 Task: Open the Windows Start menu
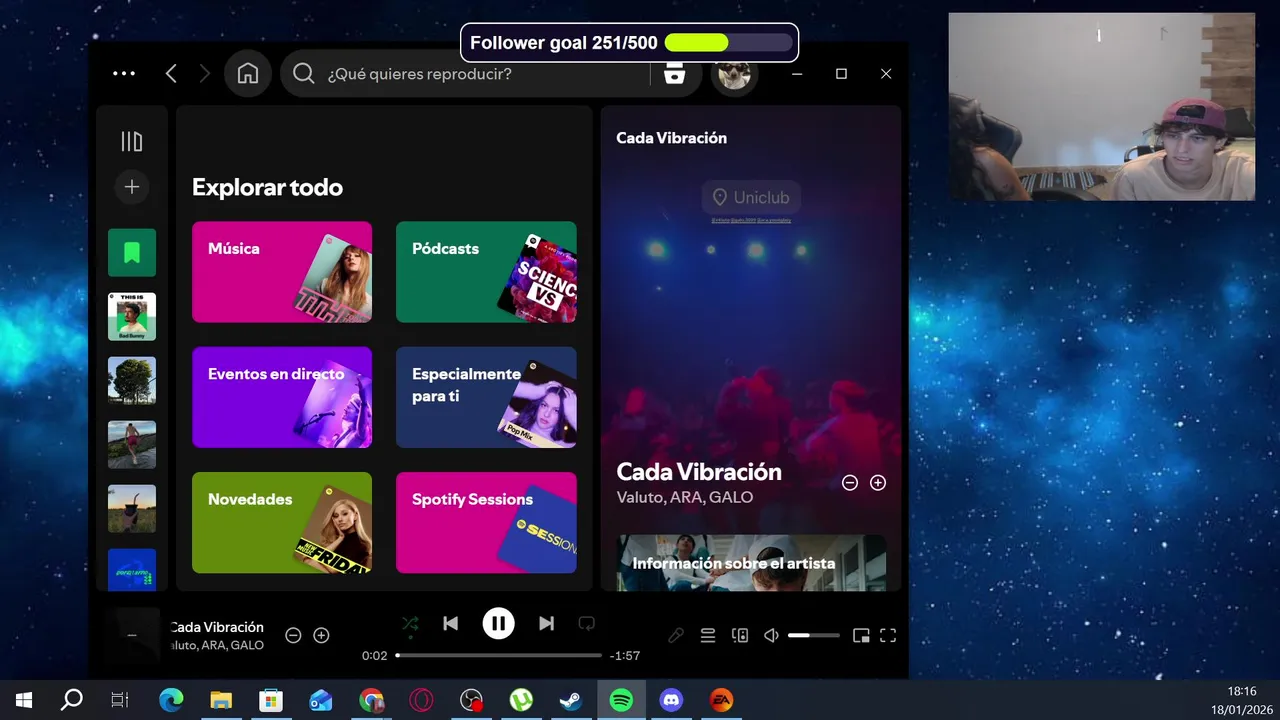[x=24, y=700]
